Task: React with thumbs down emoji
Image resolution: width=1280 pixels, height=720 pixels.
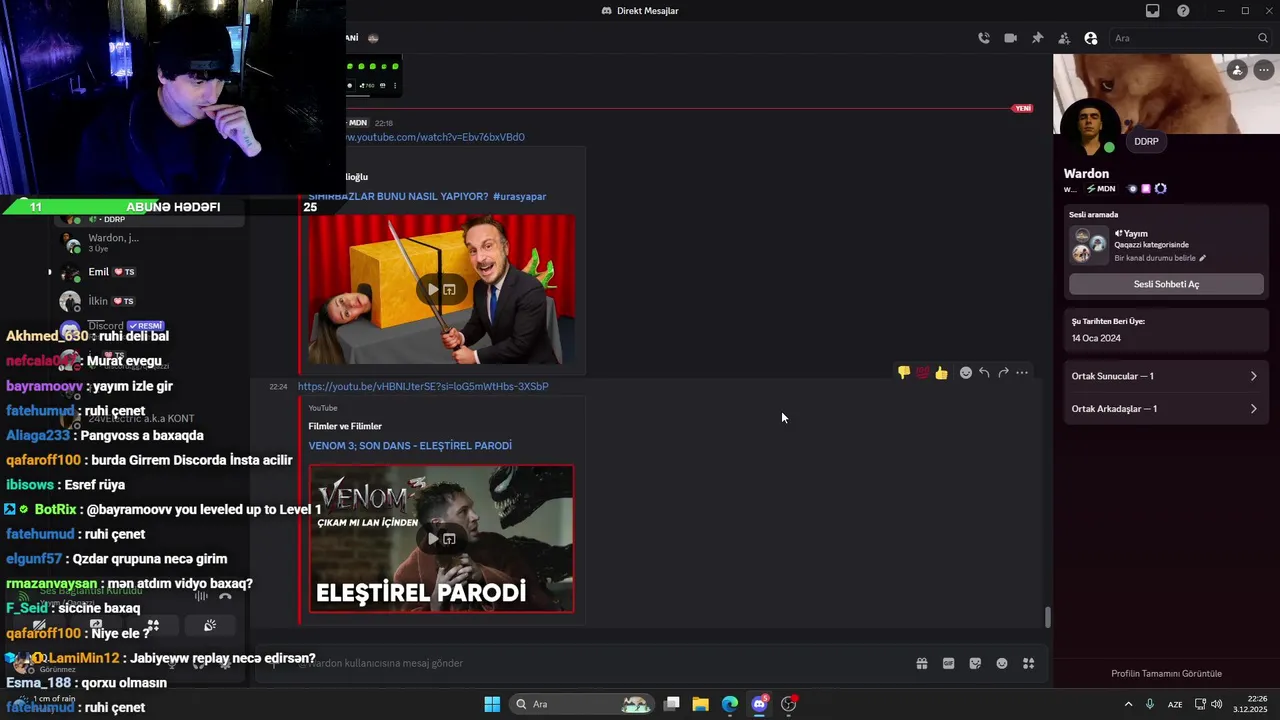Action: [x=904, y=373]
